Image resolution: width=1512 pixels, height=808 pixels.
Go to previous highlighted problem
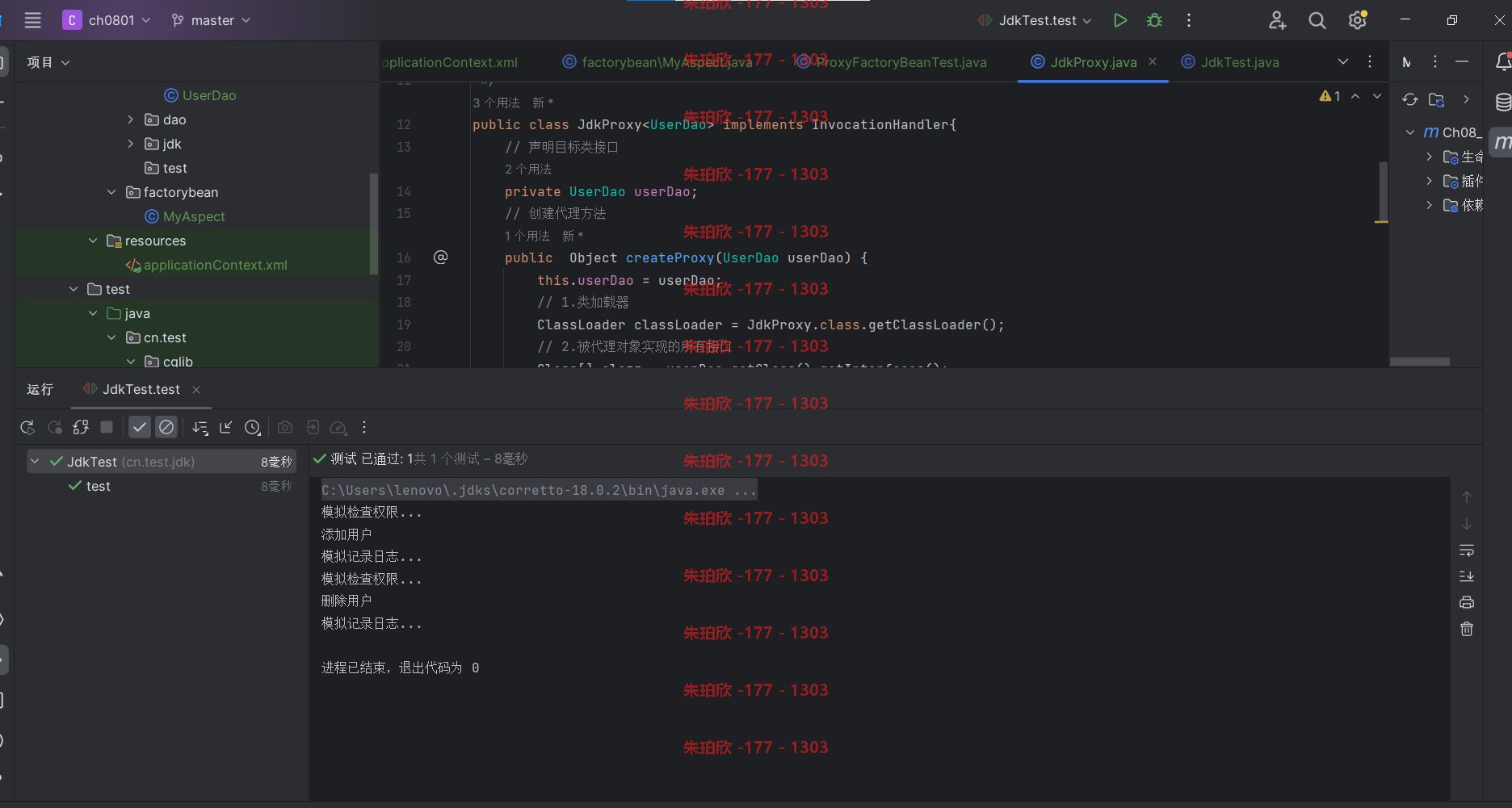(x=1355, y=96)
